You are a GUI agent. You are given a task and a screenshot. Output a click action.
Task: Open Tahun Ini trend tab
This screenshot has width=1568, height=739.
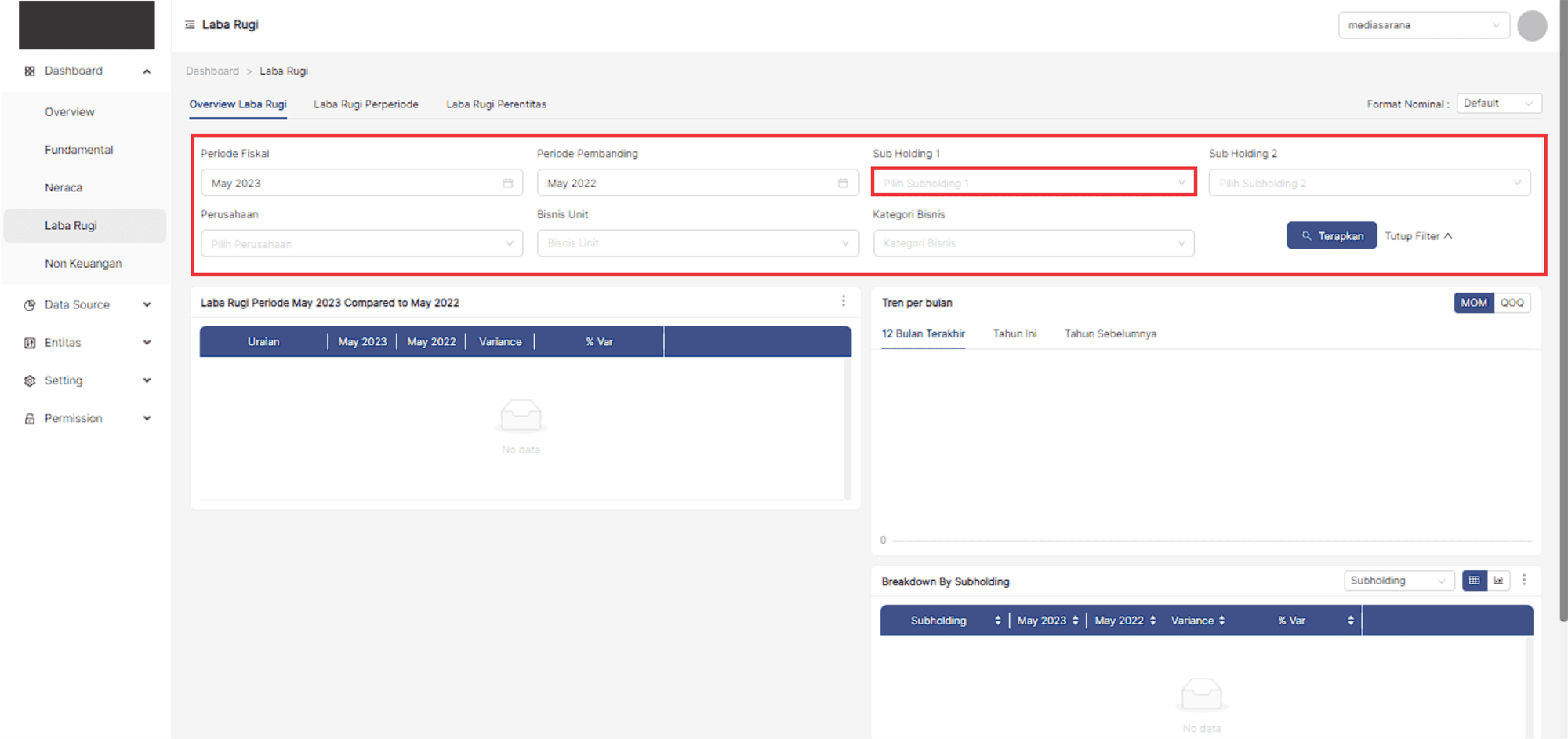point(1014,333)
